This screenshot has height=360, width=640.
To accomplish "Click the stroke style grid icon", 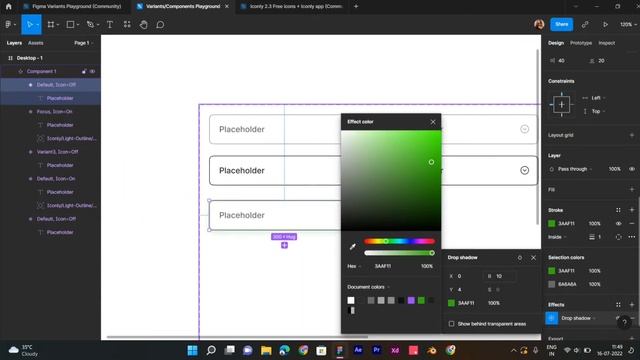I will (x=618, y=210).
